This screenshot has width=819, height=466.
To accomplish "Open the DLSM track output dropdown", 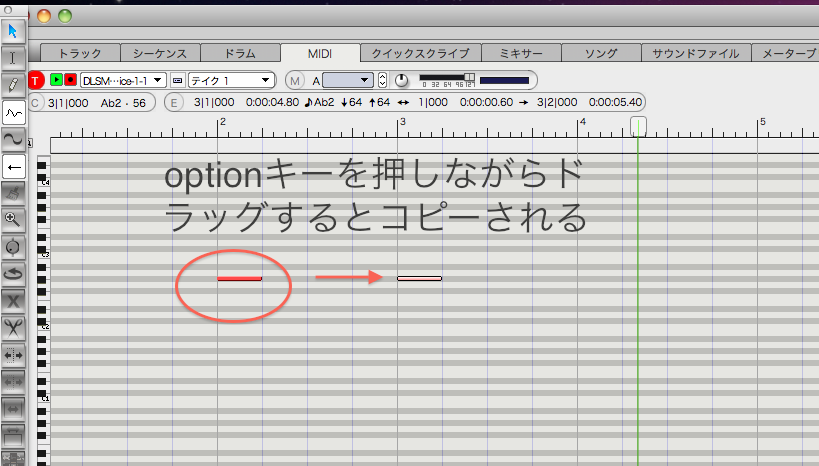I will (x=122, y=80).
